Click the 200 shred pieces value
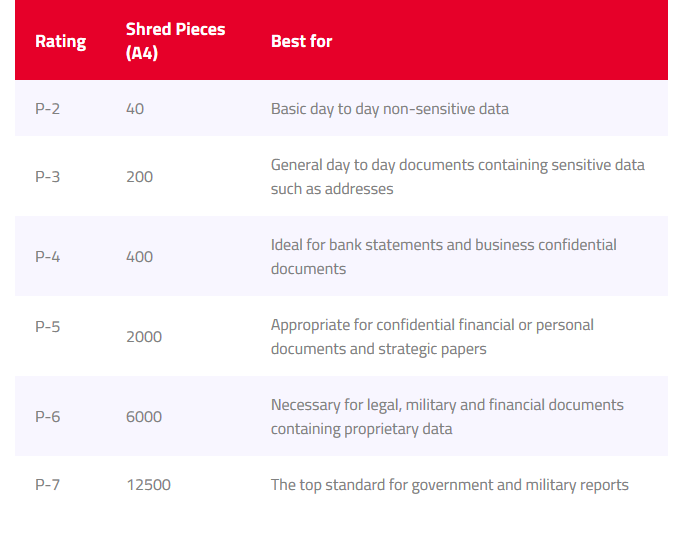The image size is (682, 542). (x=139, y=177)
